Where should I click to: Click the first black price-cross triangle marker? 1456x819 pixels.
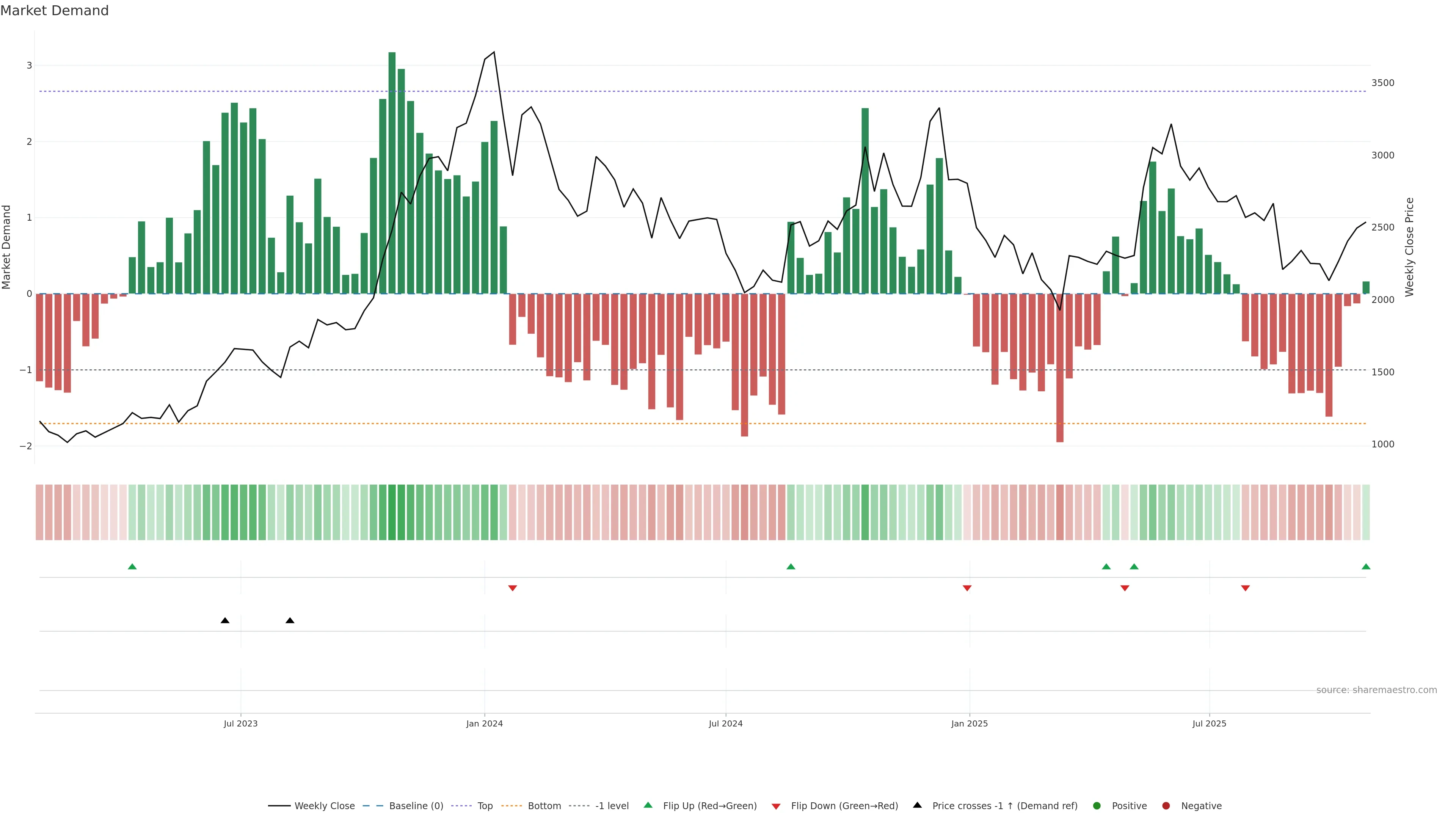pyautogui.click(x=225, y=621)
